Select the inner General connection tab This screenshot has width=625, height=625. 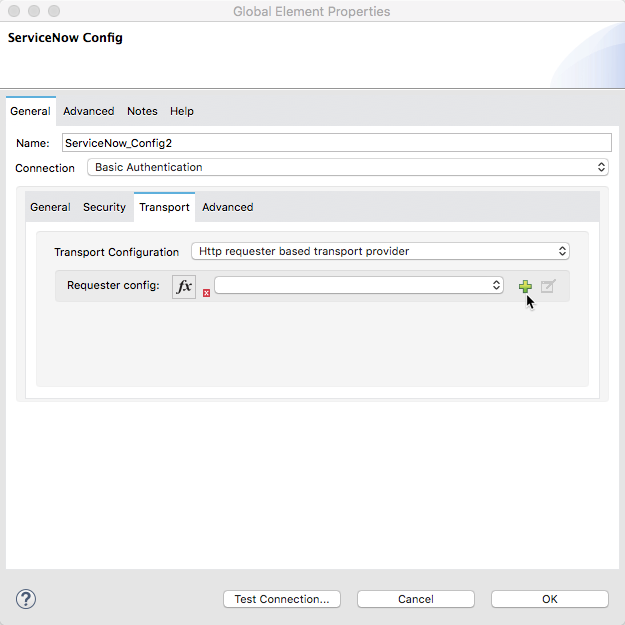click(50, 207)
